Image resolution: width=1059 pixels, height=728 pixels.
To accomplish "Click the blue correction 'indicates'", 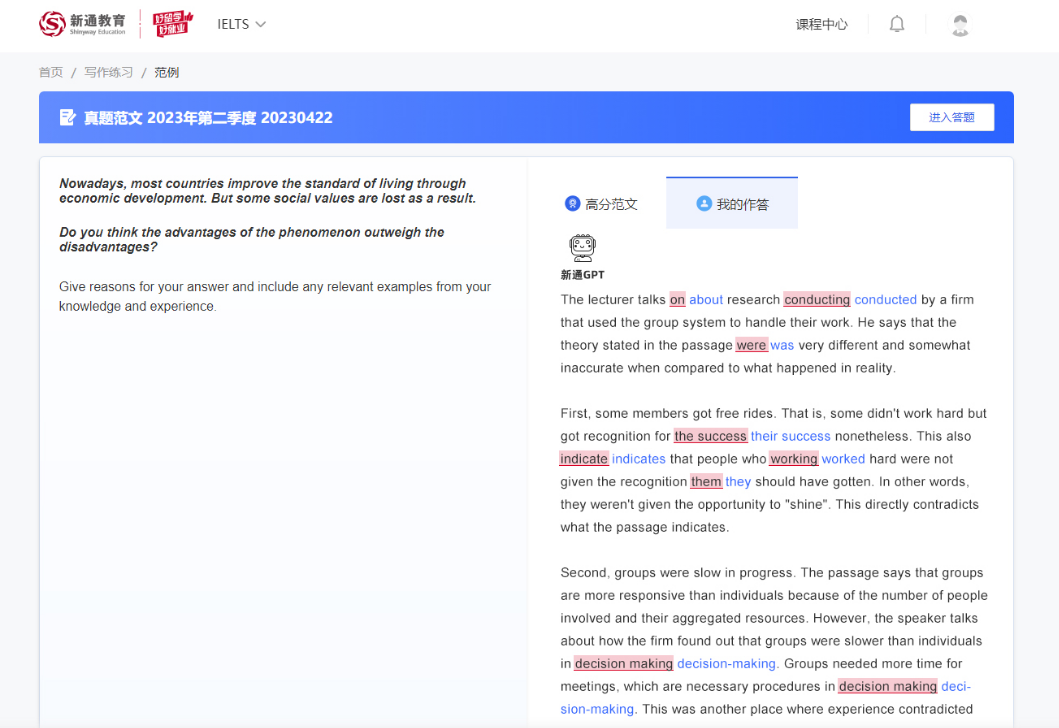I will pyautogui.click(x=638, y=459).
